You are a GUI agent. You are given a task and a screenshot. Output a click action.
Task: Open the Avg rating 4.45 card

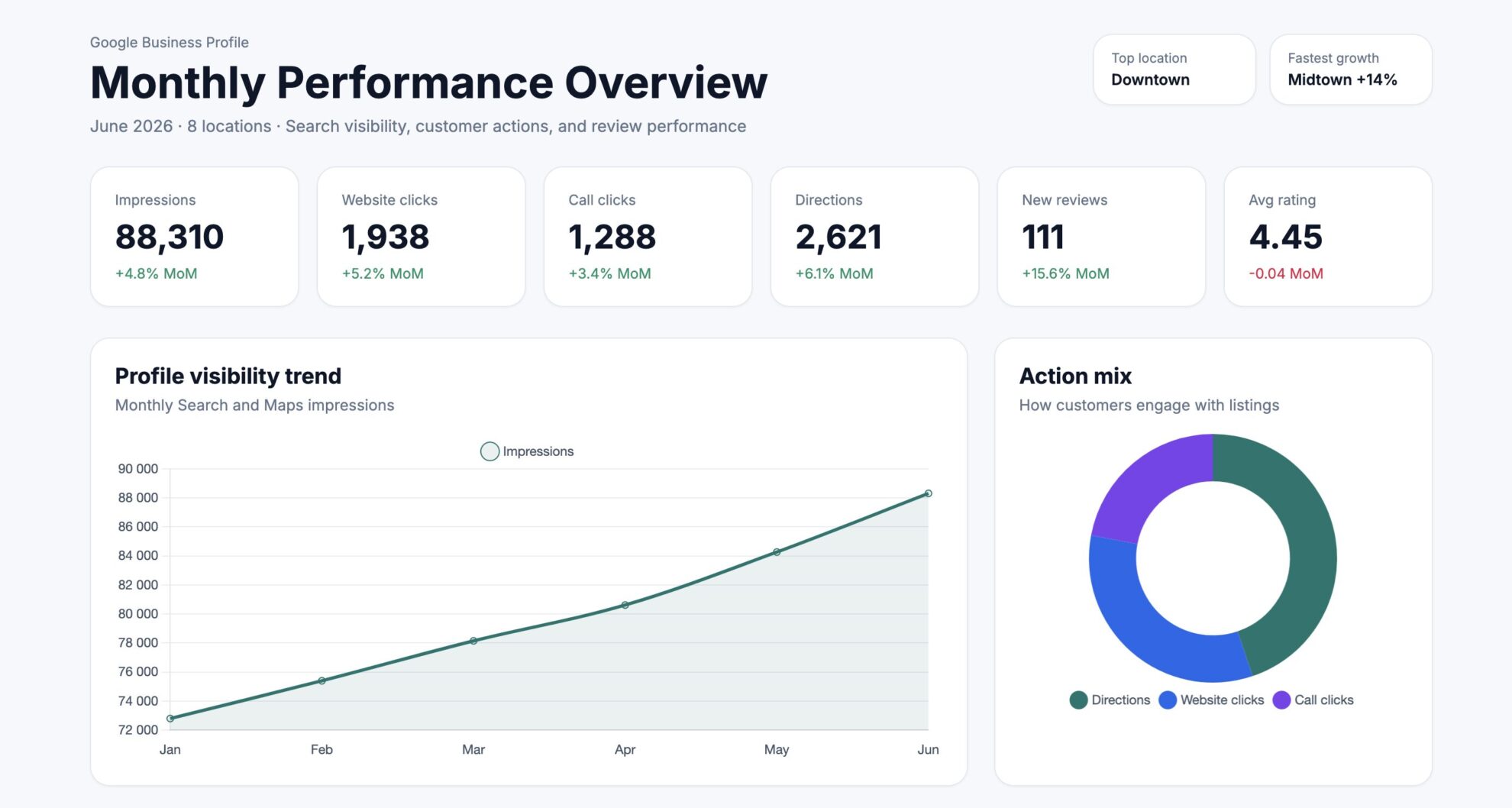tap(1329, 237)
